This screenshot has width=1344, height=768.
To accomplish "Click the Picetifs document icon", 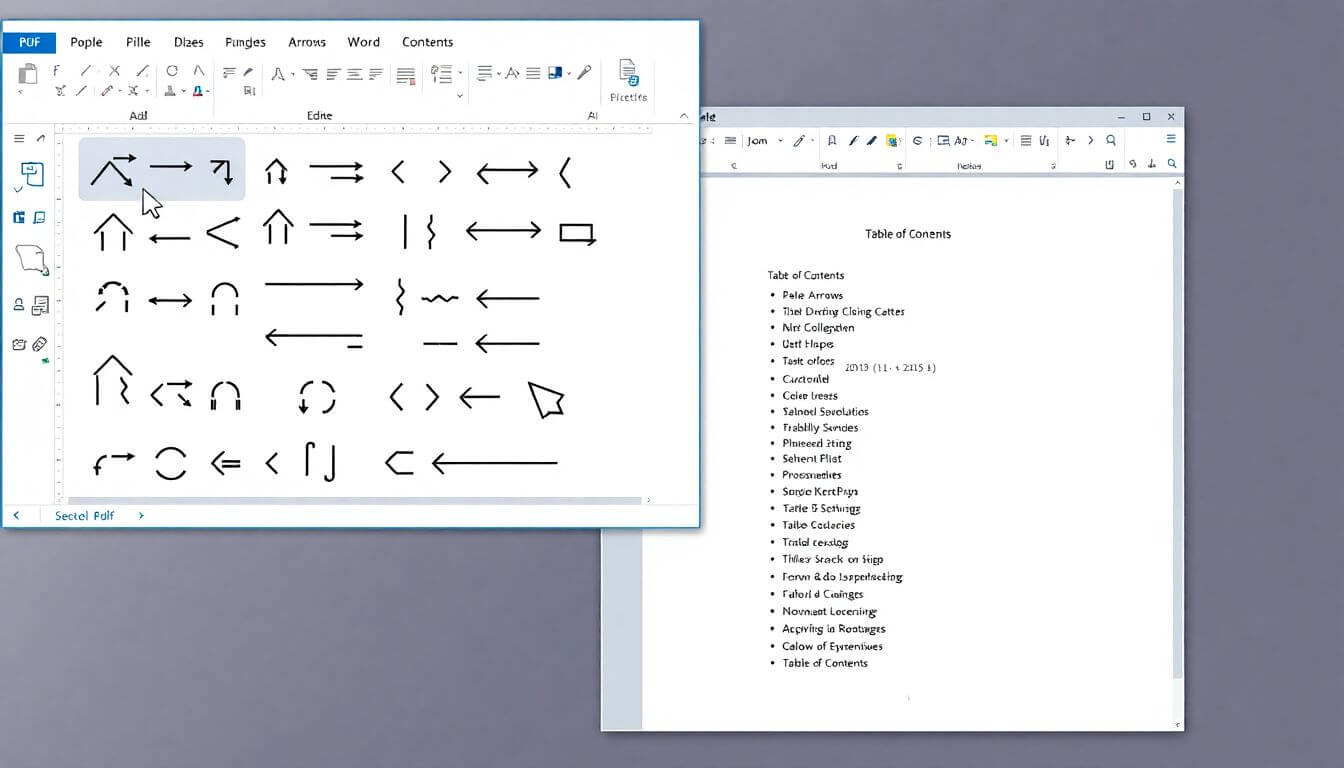I will pos(628,73).
